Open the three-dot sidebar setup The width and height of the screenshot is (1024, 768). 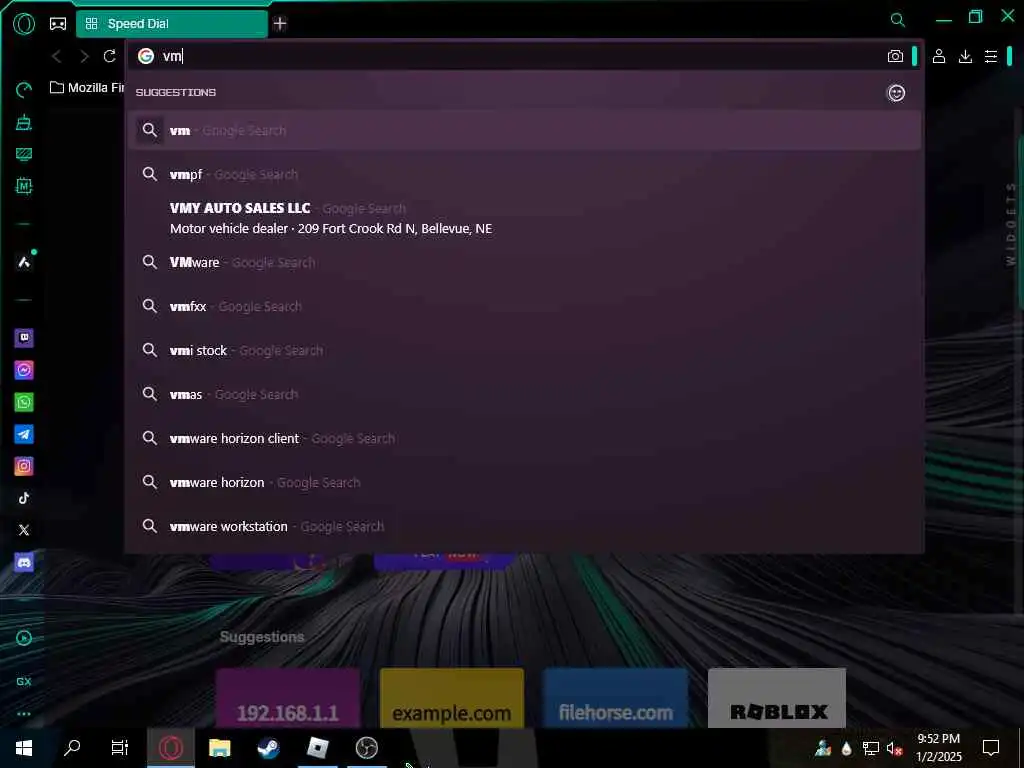coord(24,714)
